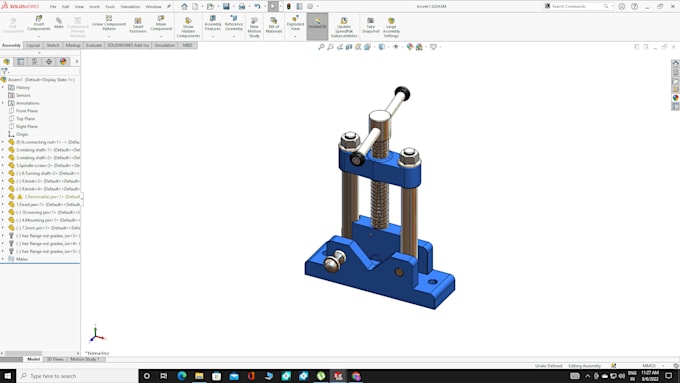Start a New Motion Study
680x383 pixels.
[x=254, y=27]
